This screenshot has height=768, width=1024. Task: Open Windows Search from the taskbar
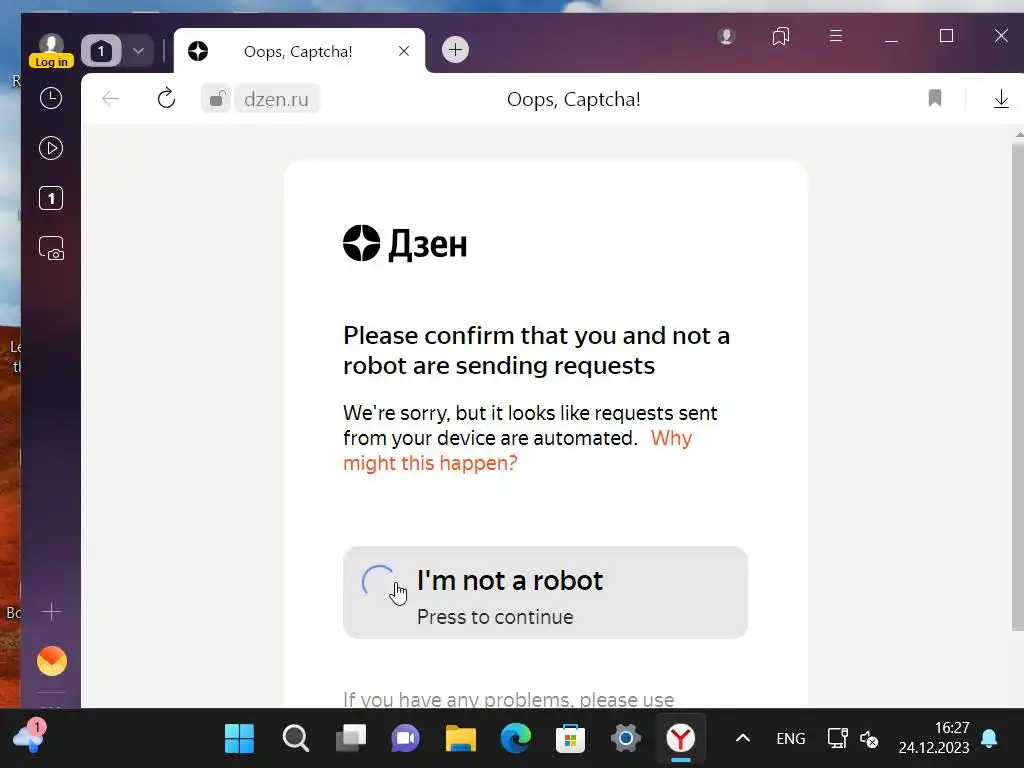click(295, 739)
